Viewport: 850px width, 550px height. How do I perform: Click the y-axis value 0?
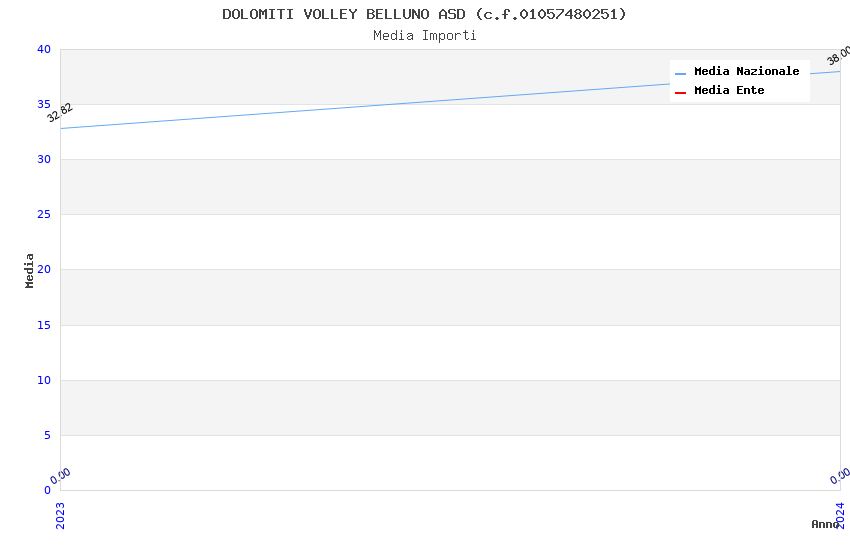click(48, 490)
